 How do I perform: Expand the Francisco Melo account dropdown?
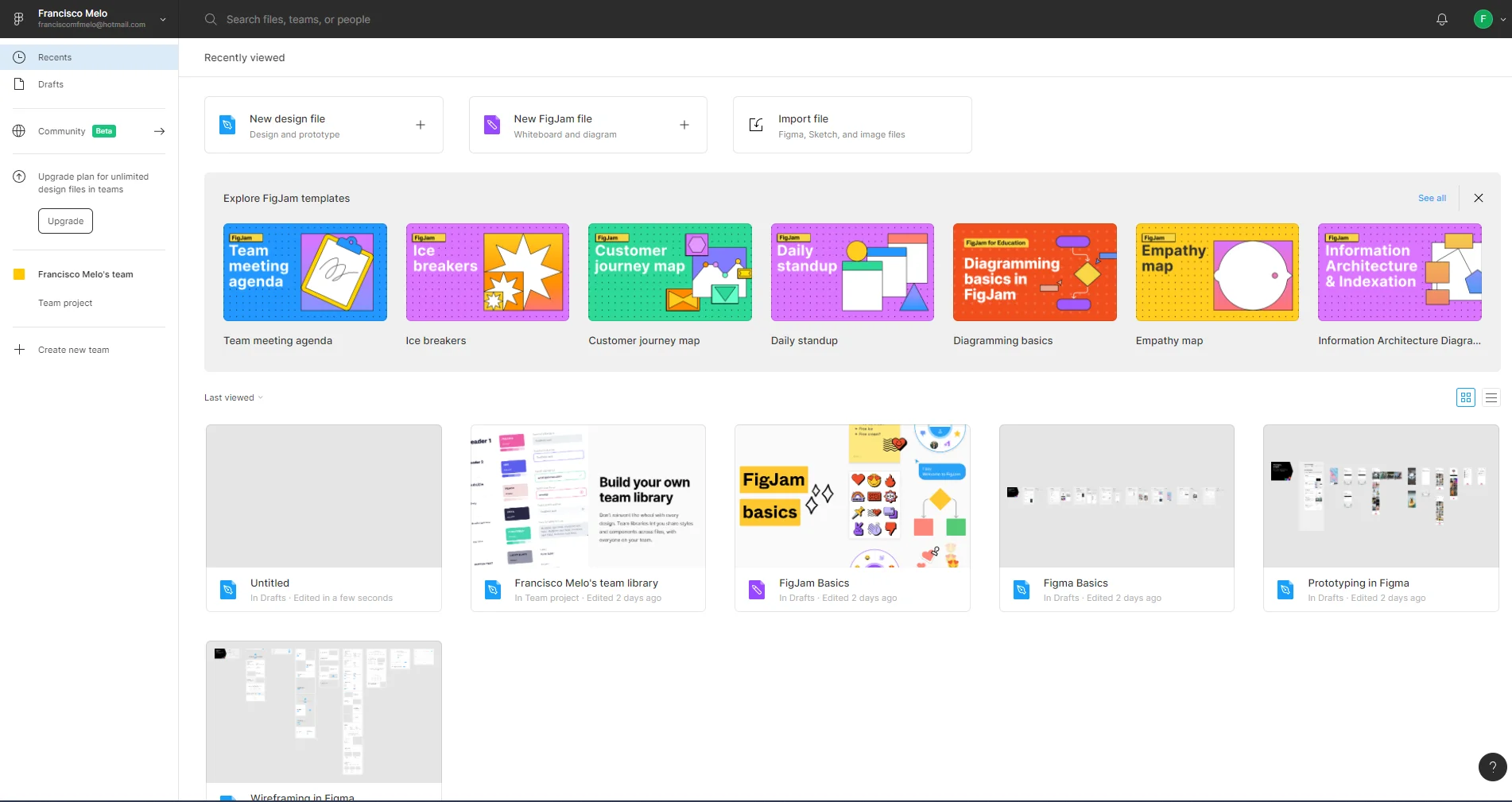163,19
